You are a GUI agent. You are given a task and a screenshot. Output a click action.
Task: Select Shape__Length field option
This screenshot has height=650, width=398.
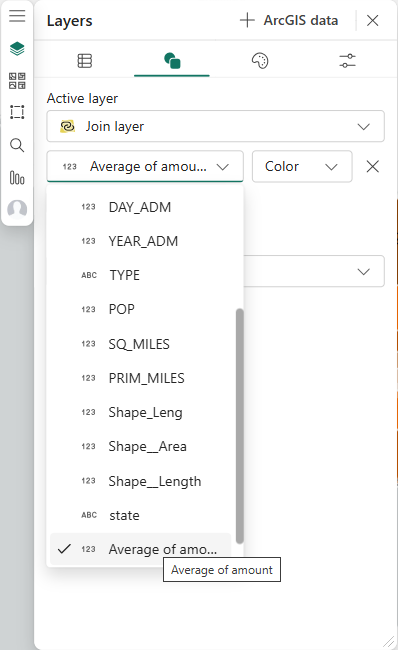[141, 481]
